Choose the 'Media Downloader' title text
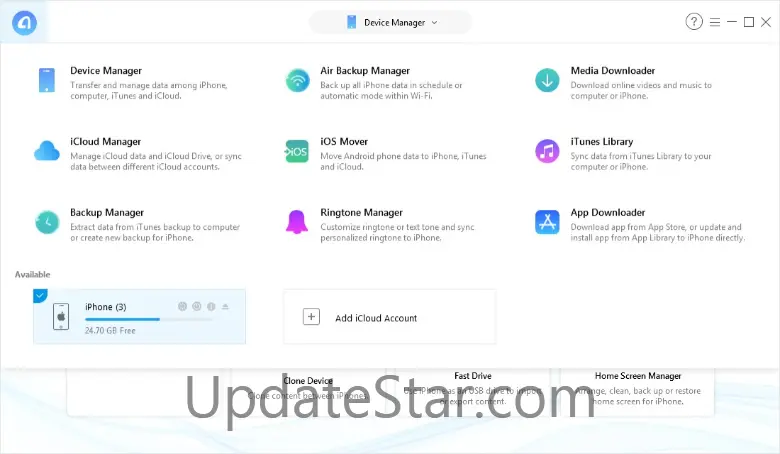The height and width of the screenshot is (454, 780). tap(613, 71)
